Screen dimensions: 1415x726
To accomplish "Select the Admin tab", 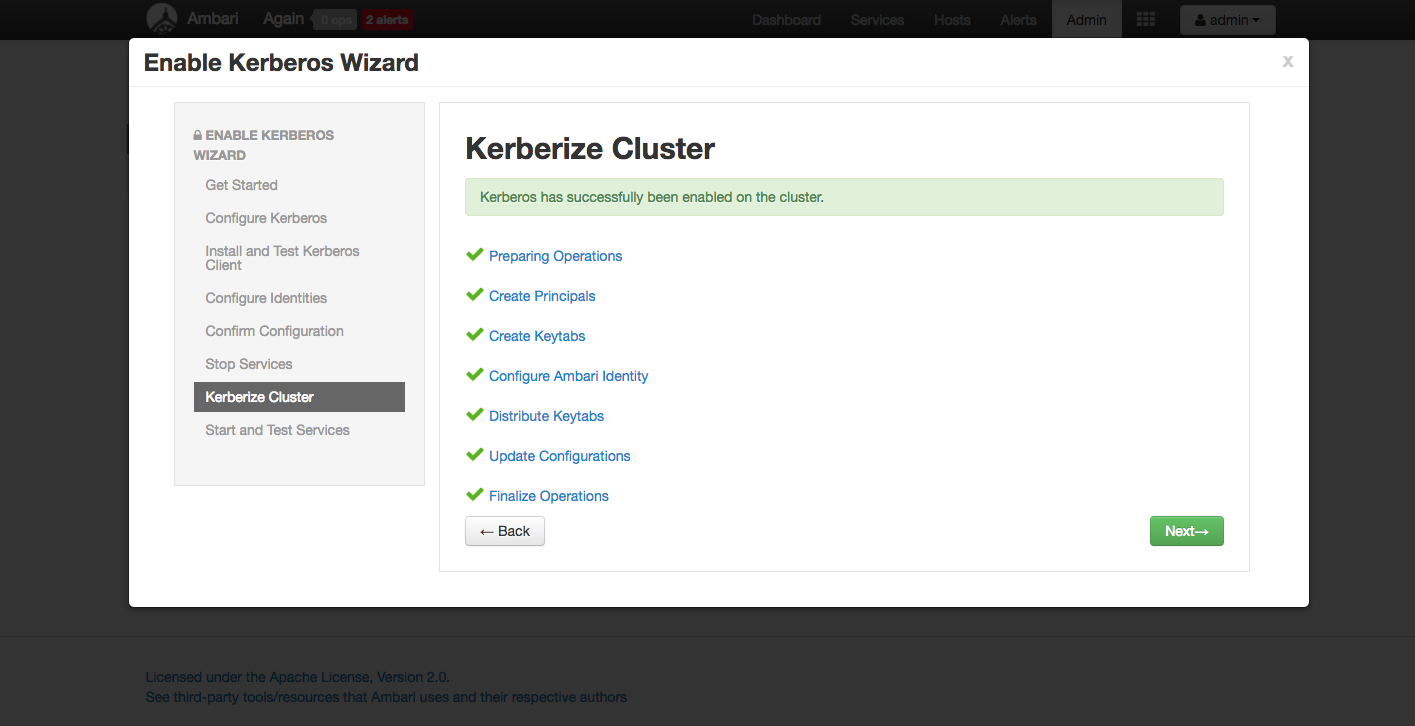I will pos(1086,19).
